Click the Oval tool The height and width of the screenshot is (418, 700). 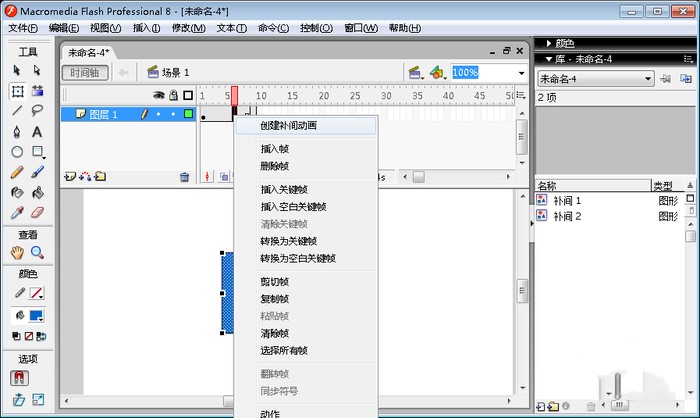click(x=17, y=152)
